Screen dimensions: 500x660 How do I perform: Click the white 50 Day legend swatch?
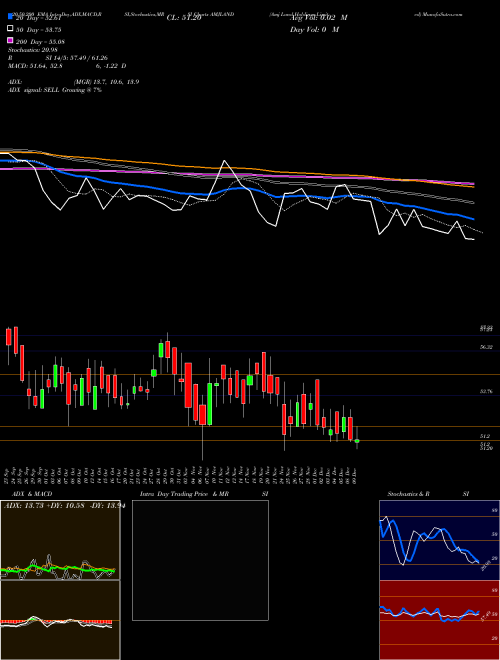pyautogui.click(x=11, y=29)
